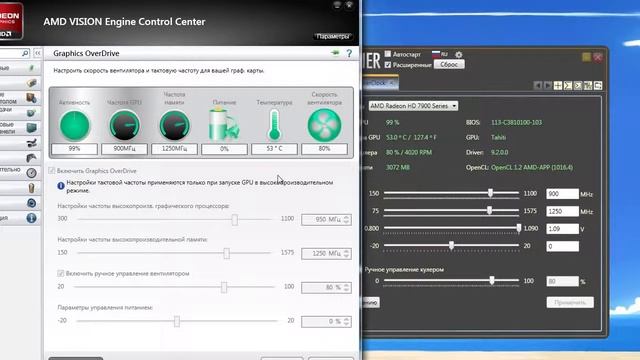Click the first sigma icon in tuner toolbar

click(x=568, y=85)
